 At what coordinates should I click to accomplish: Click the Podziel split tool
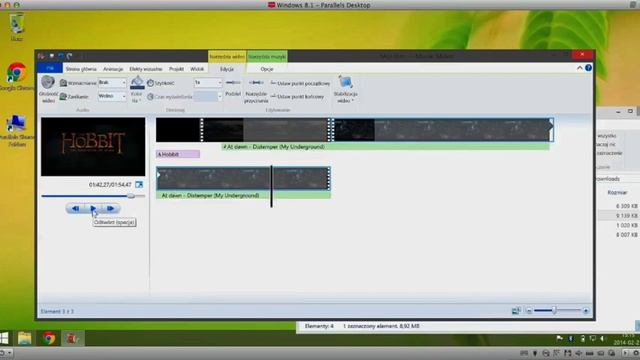pyautogui.click(x=233, y=87)
